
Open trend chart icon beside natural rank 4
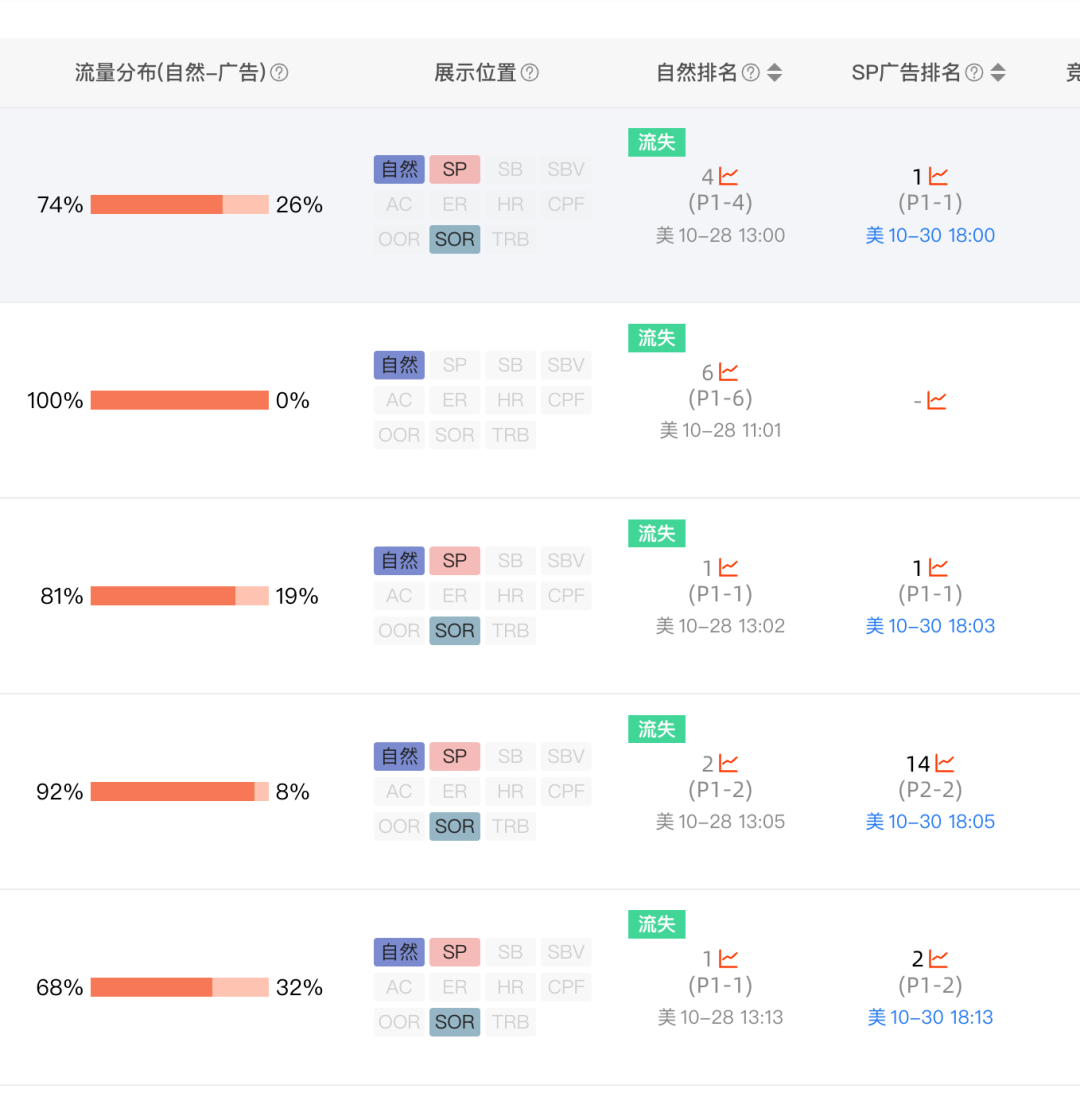[728, 177]
